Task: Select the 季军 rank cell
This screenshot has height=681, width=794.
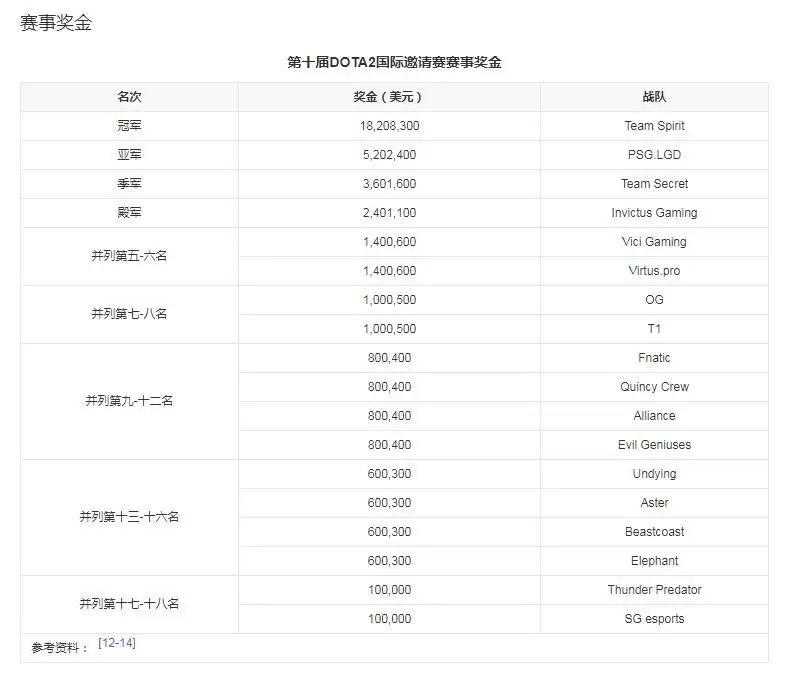Action: coord(129,183)
